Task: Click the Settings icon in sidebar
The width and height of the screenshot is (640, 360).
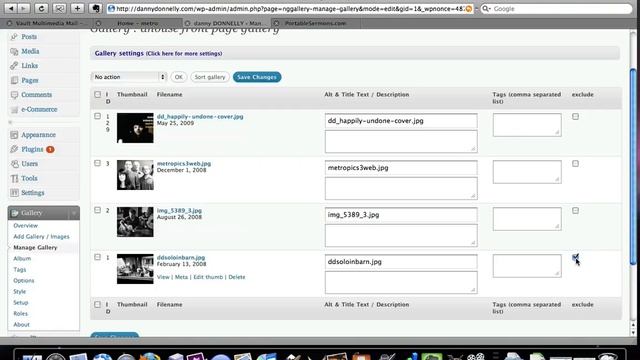Action: (x=14, y=193)
